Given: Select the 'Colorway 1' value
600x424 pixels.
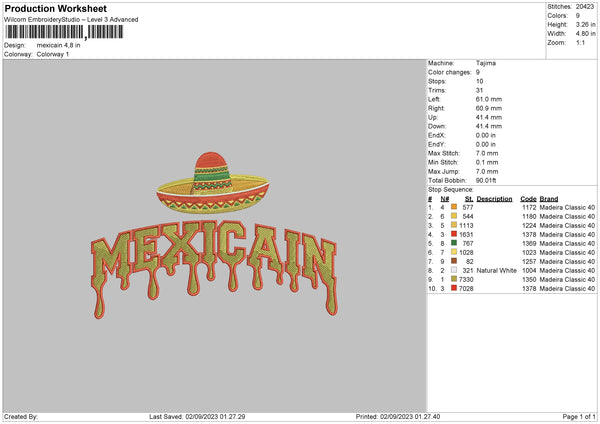Looking at the screenshot, I should click(x=53, y=54).
